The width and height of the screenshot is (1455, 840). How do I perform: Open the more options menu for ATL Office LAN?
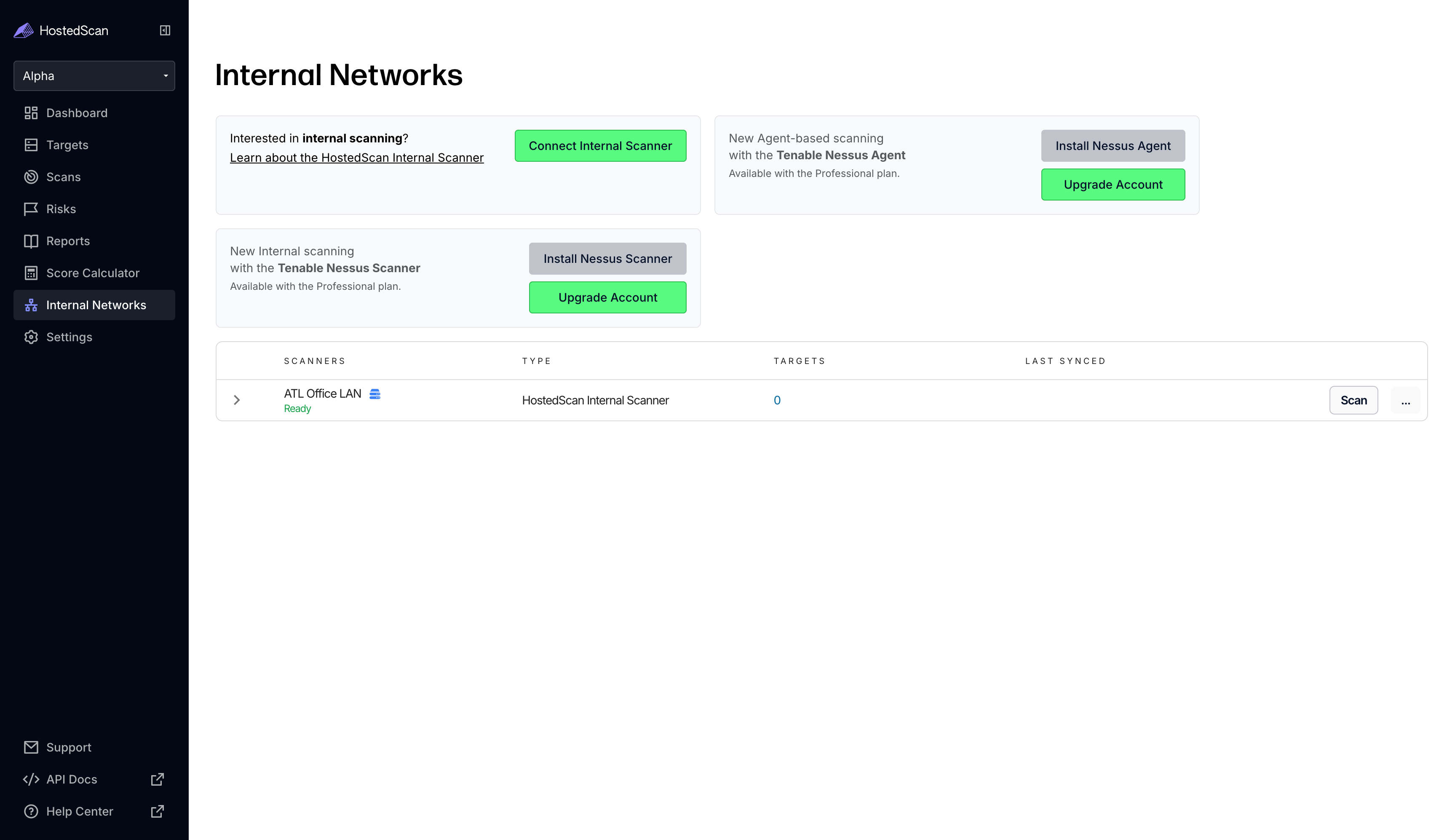1405,400
